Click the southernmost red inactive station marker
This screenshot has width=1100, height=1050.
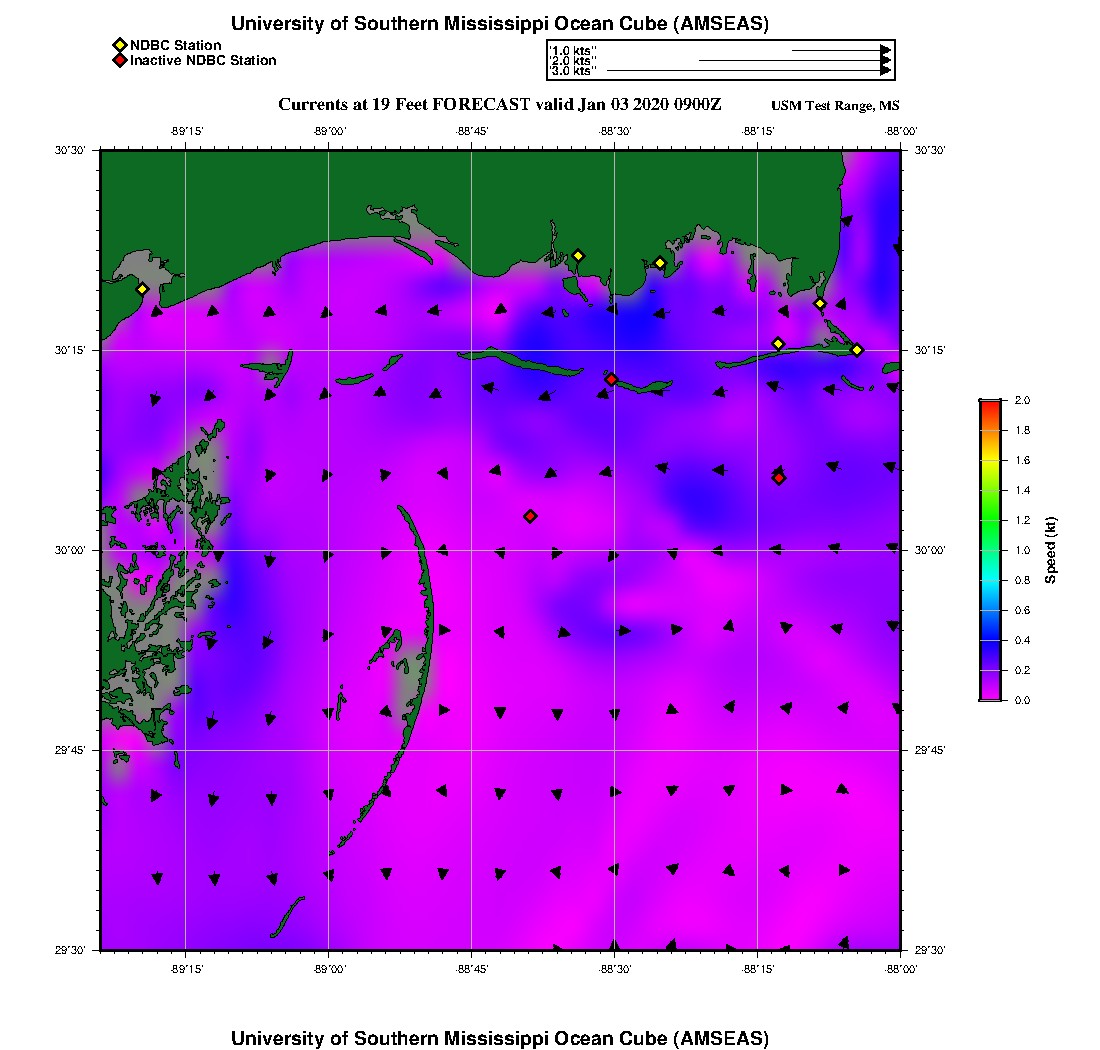[531, 516]
